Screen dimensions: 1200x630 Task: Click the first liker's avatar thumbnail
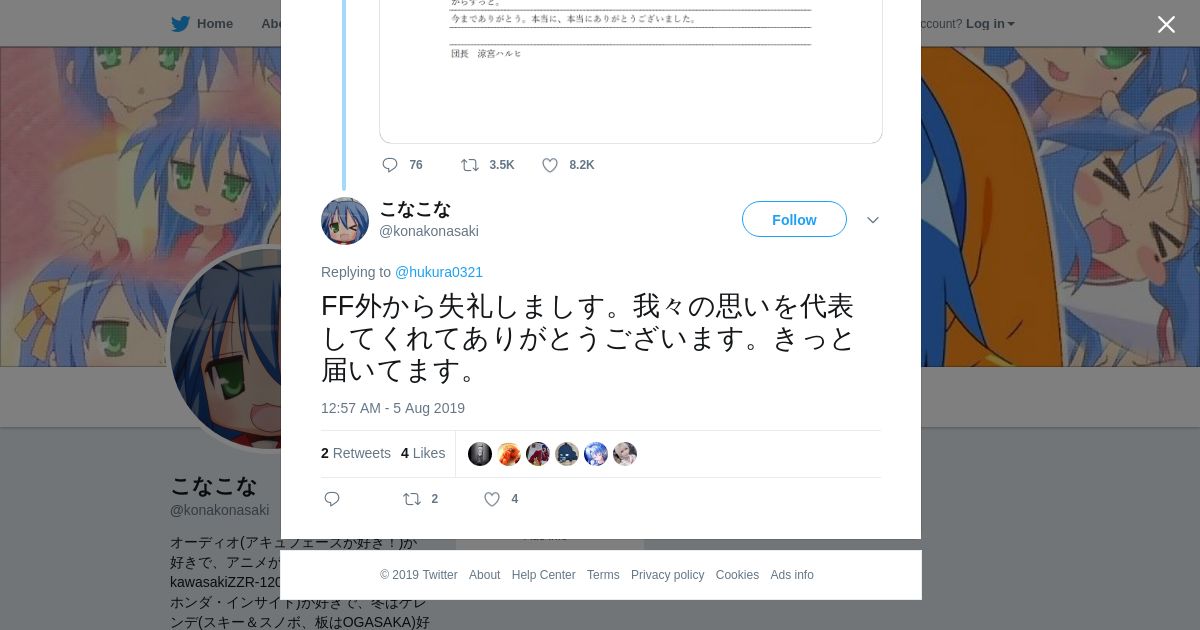coord(480,454)
